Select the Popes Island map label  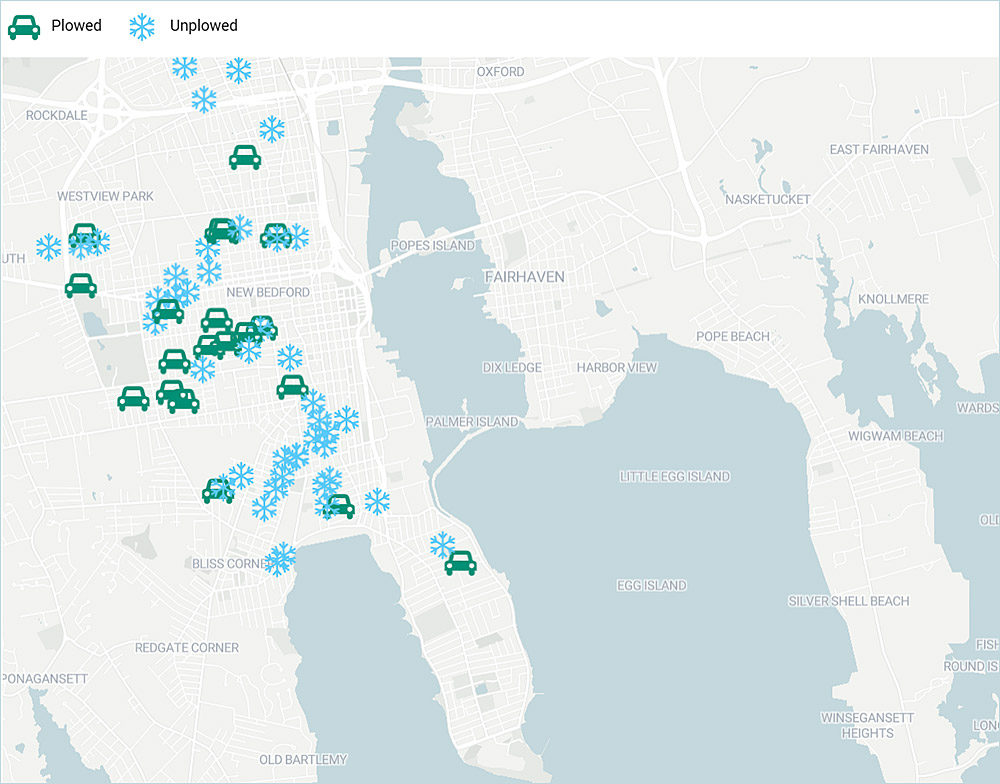tap(432, 246)
